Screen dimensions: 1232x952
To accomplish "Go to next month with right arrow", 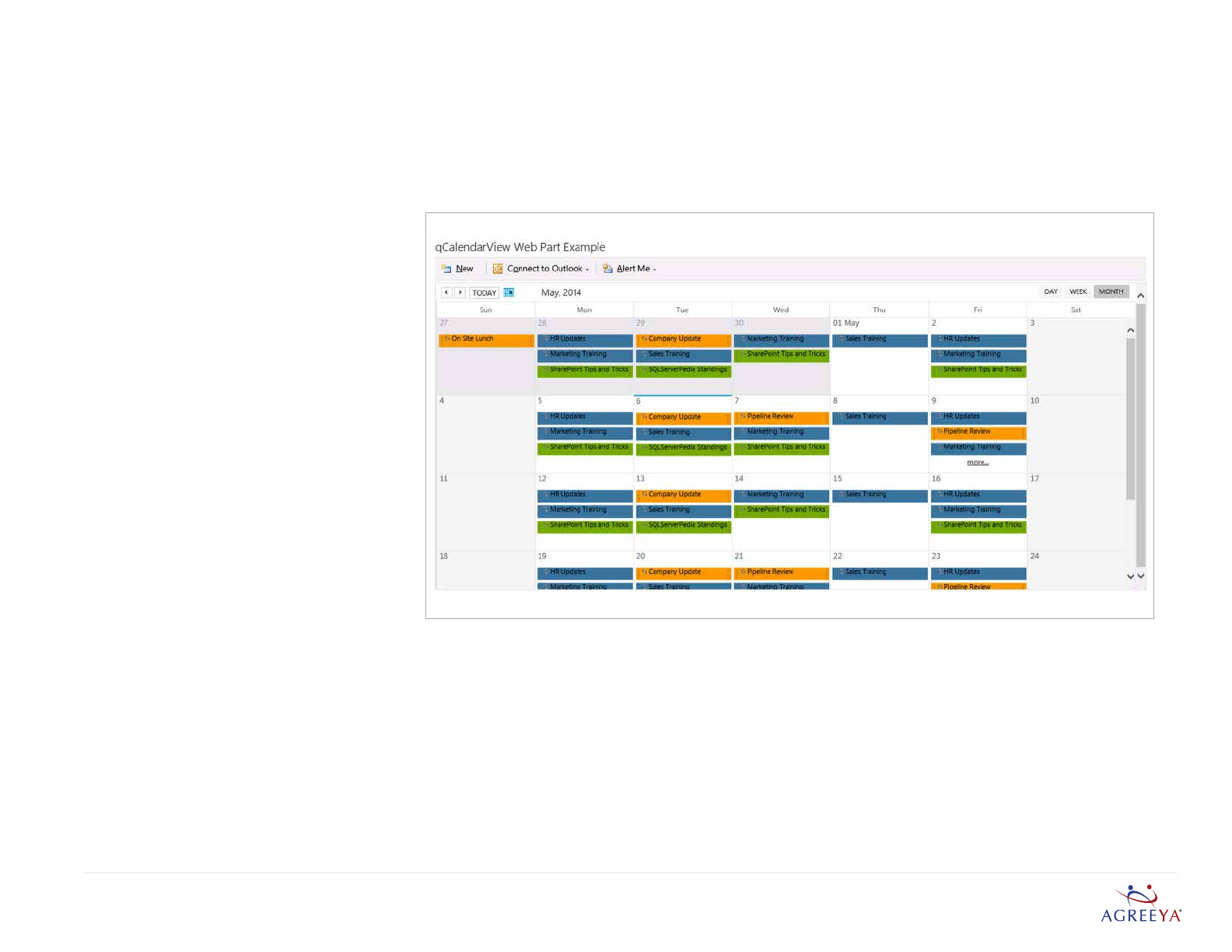I will [460, 292].
